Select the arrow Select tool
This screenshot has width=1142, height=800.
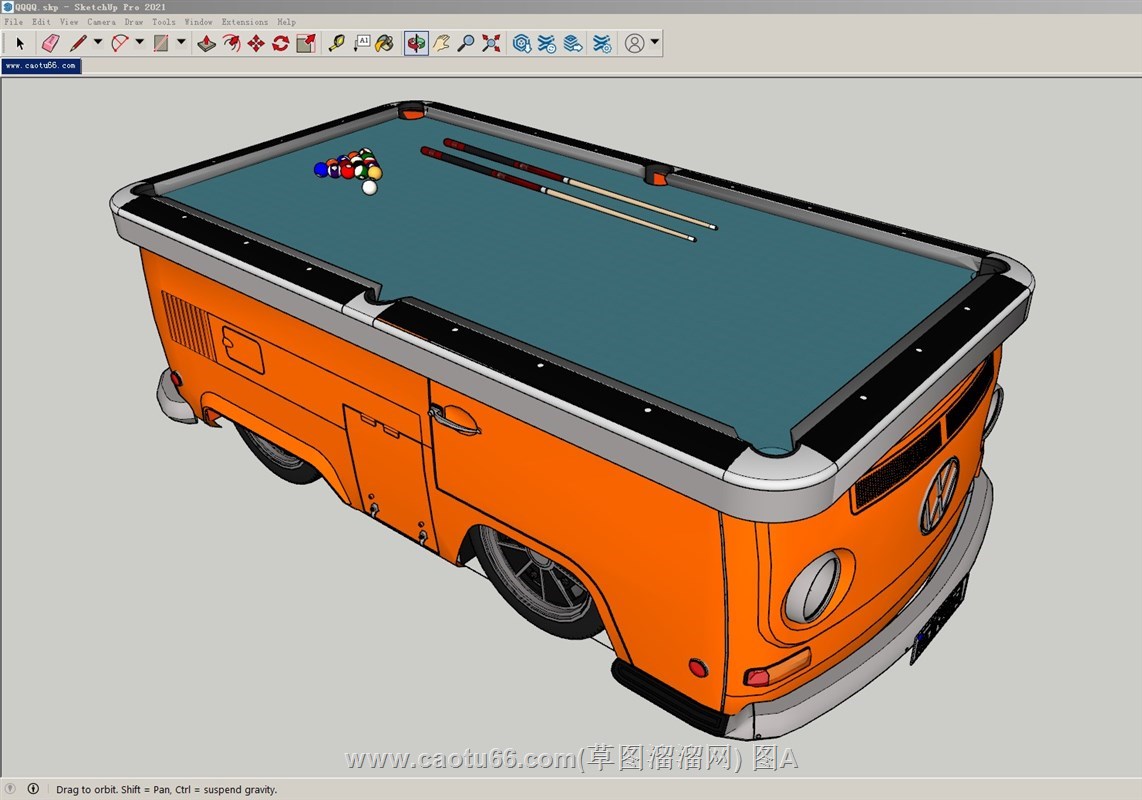[20, 44]
